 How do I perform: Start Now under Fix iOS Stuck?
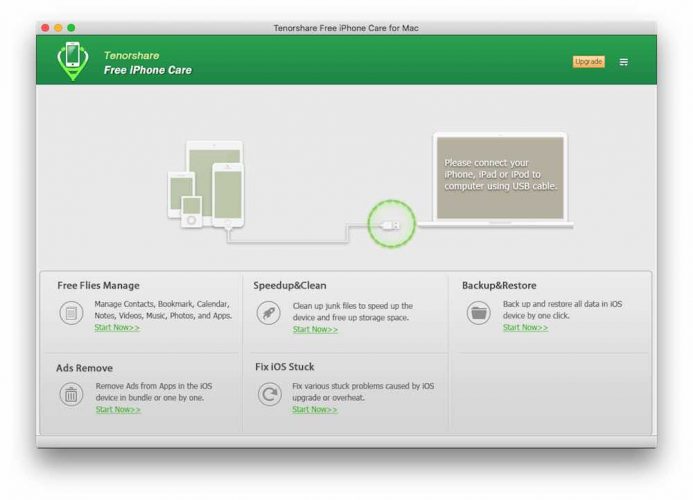(315, 409)
